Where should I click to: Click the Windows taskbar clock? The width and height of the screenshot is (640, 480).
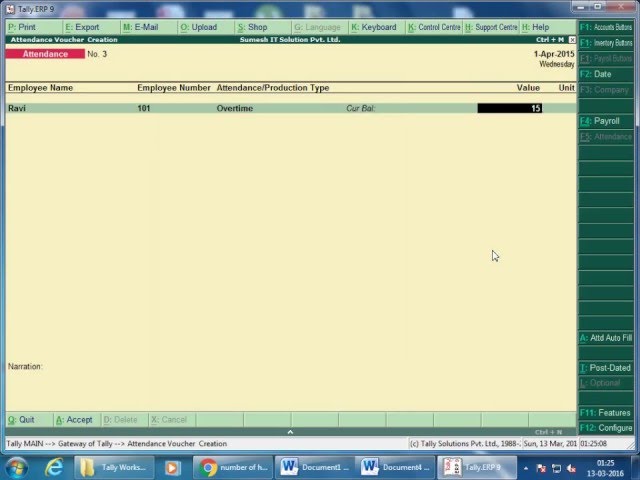click(x=605, y=468)
